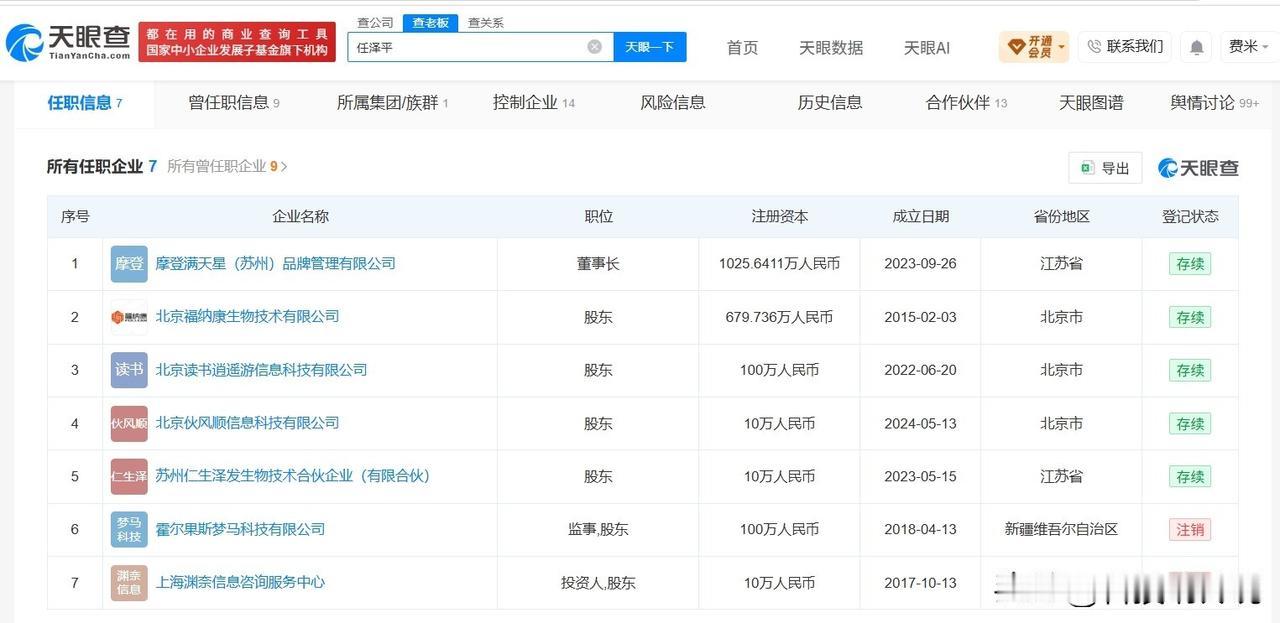Screen dimensions: 1280x623
Task: Open notifications bell icon
Action: coord(1196,47)
